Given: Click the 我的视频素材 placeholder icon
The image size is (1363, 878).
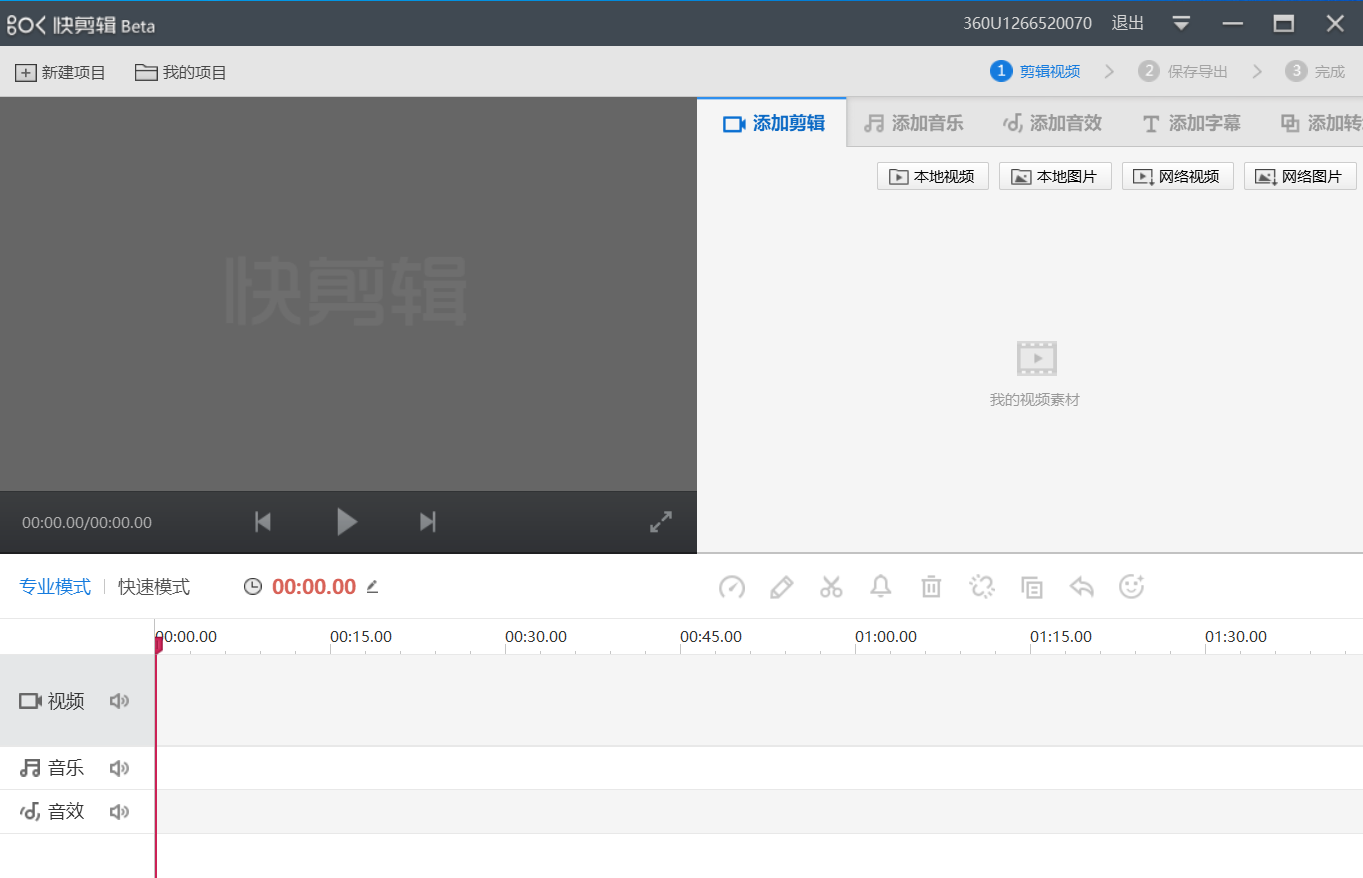Looking at the screenshot, I should coord(1037,358).
